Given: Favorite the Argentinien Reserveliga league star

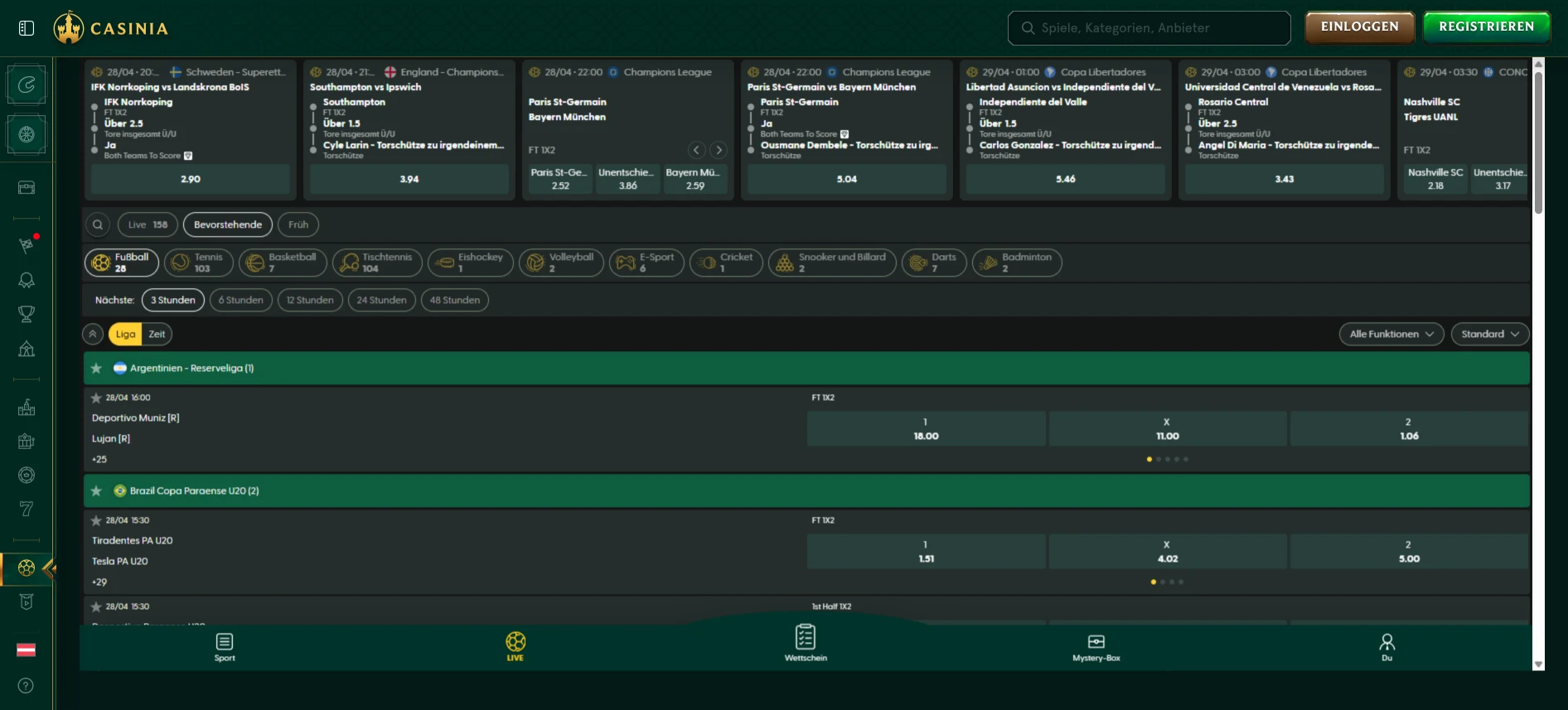Looking at the screenshot, I should (x=96, y=368).
